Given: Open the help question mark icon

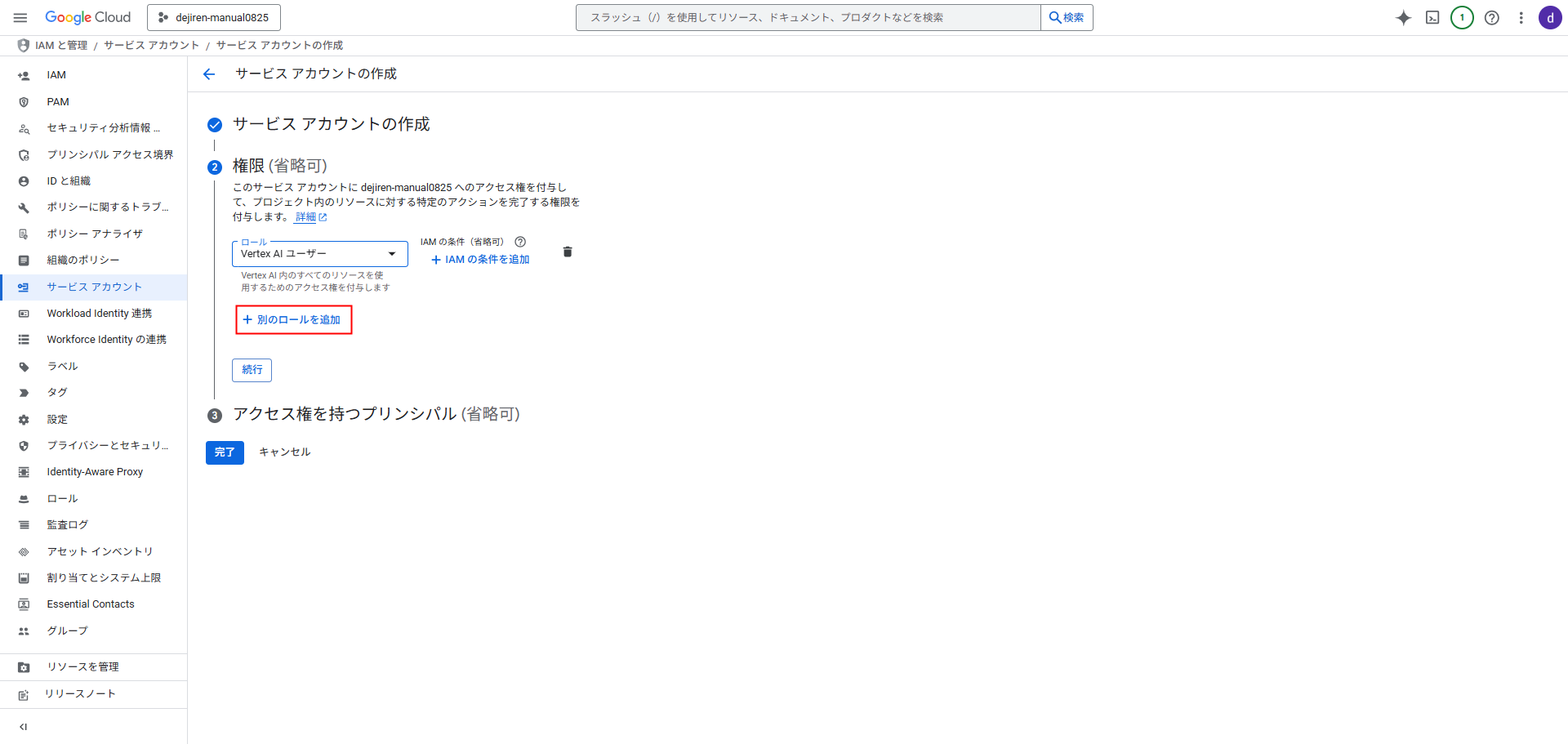Looking at the screenshot, I should click(x=1491, y=18).
